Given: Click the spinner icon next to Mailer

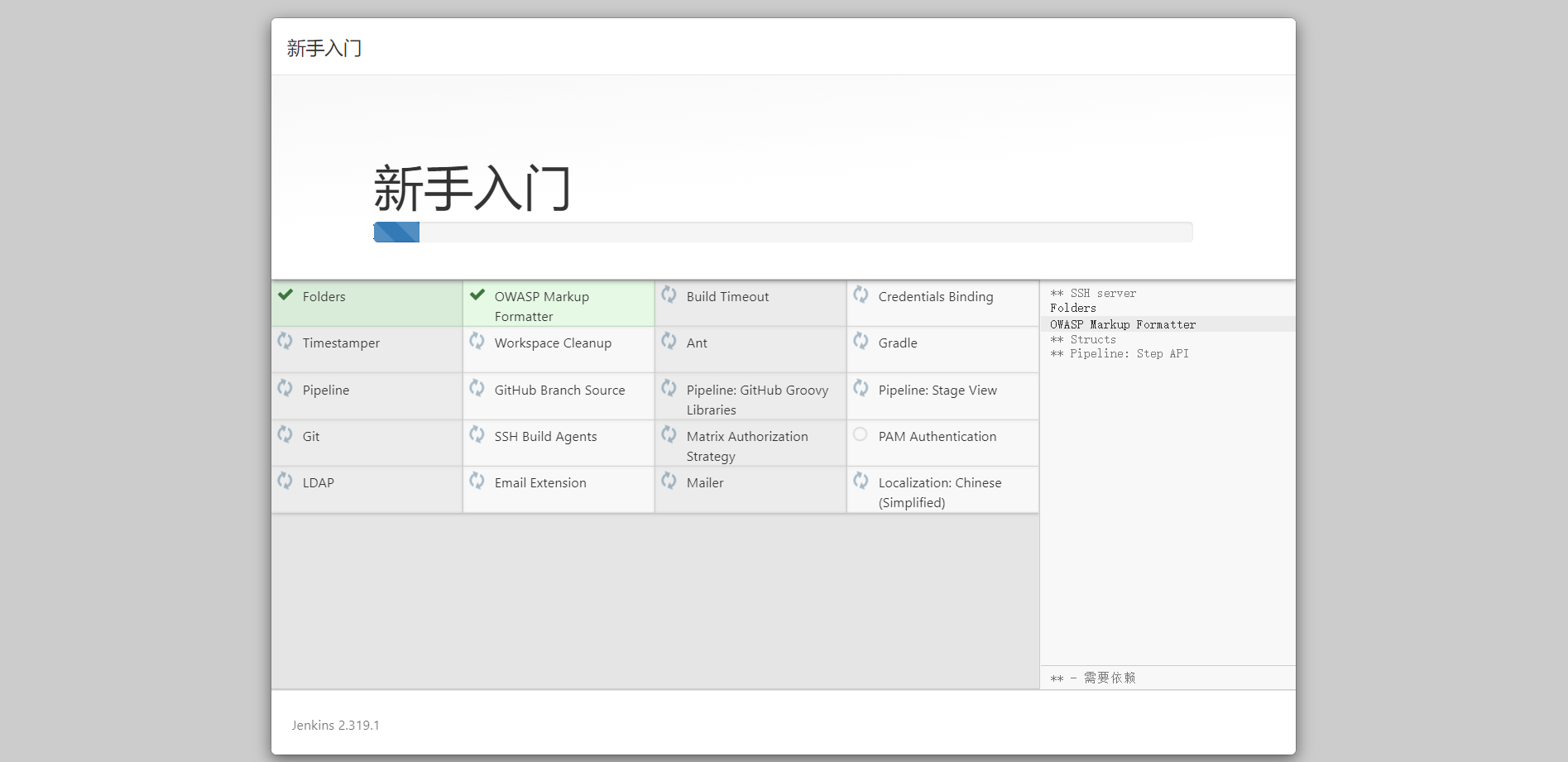Looking at the screenshot, I should pyautogui.click(x=669, y=480).
